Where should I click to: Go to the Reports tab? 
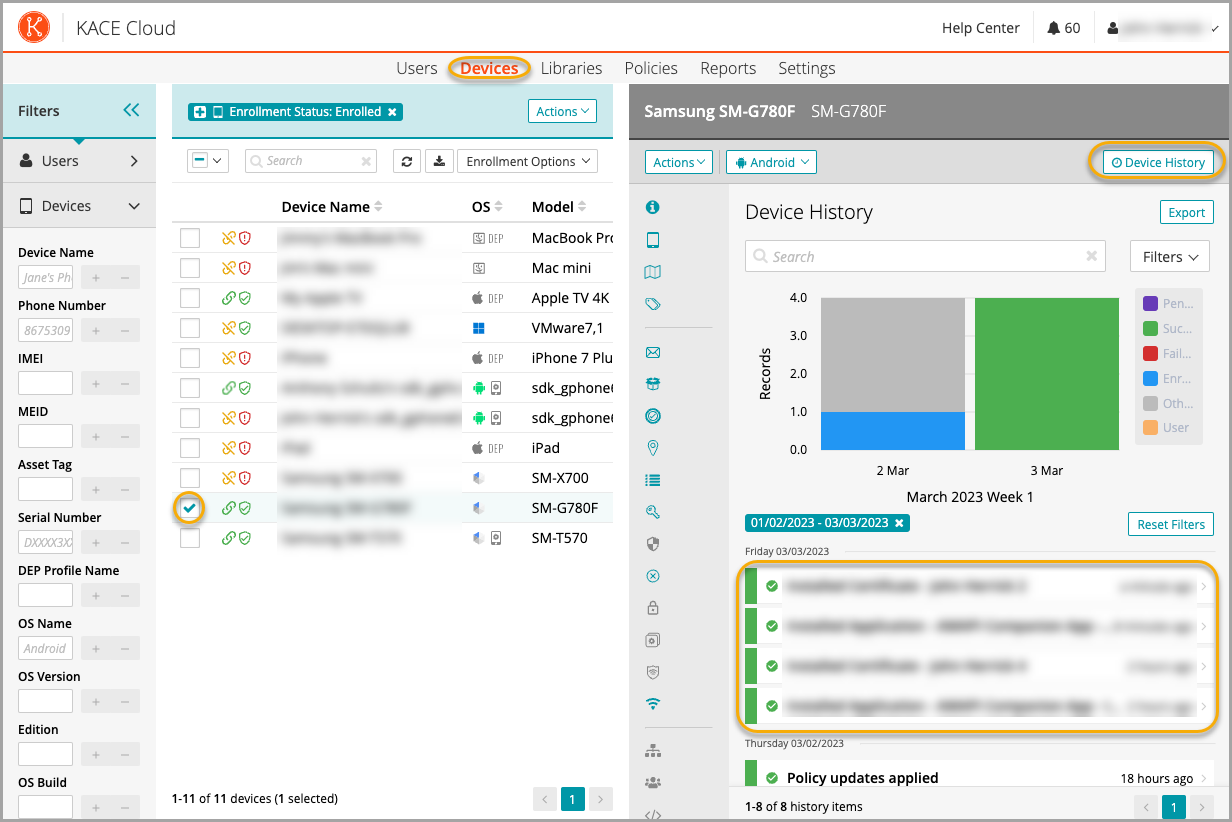(x=728, y=68)
